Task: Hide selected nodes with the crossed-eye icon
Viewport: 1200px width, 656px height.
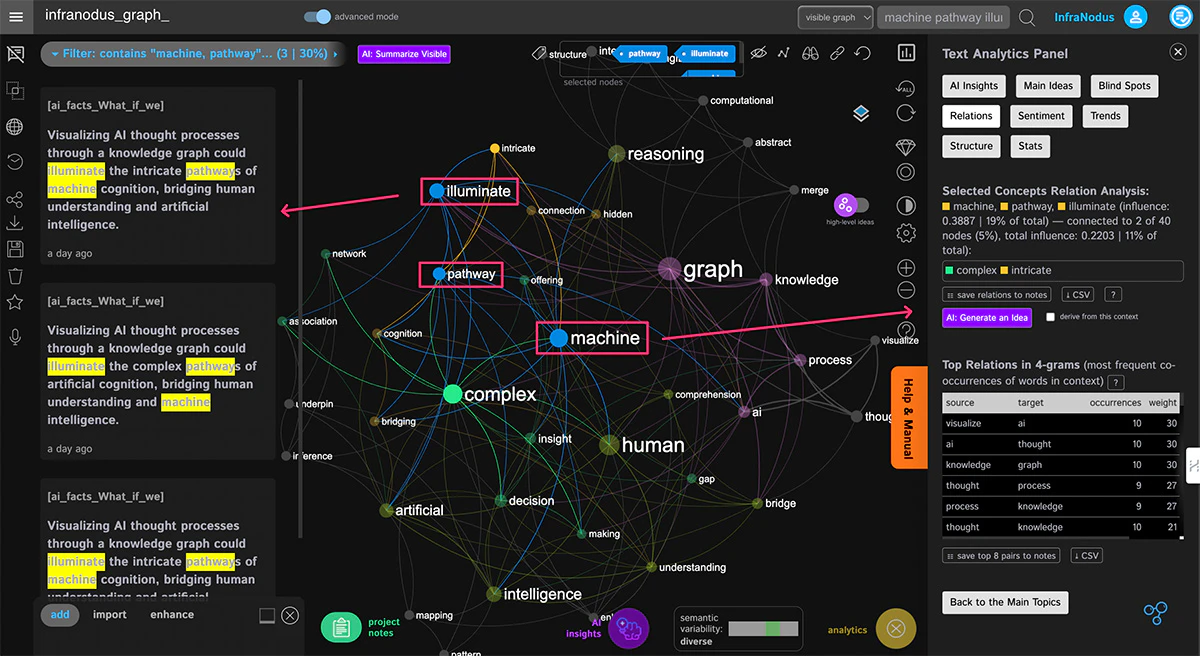Action: click(x=758, y=53)
